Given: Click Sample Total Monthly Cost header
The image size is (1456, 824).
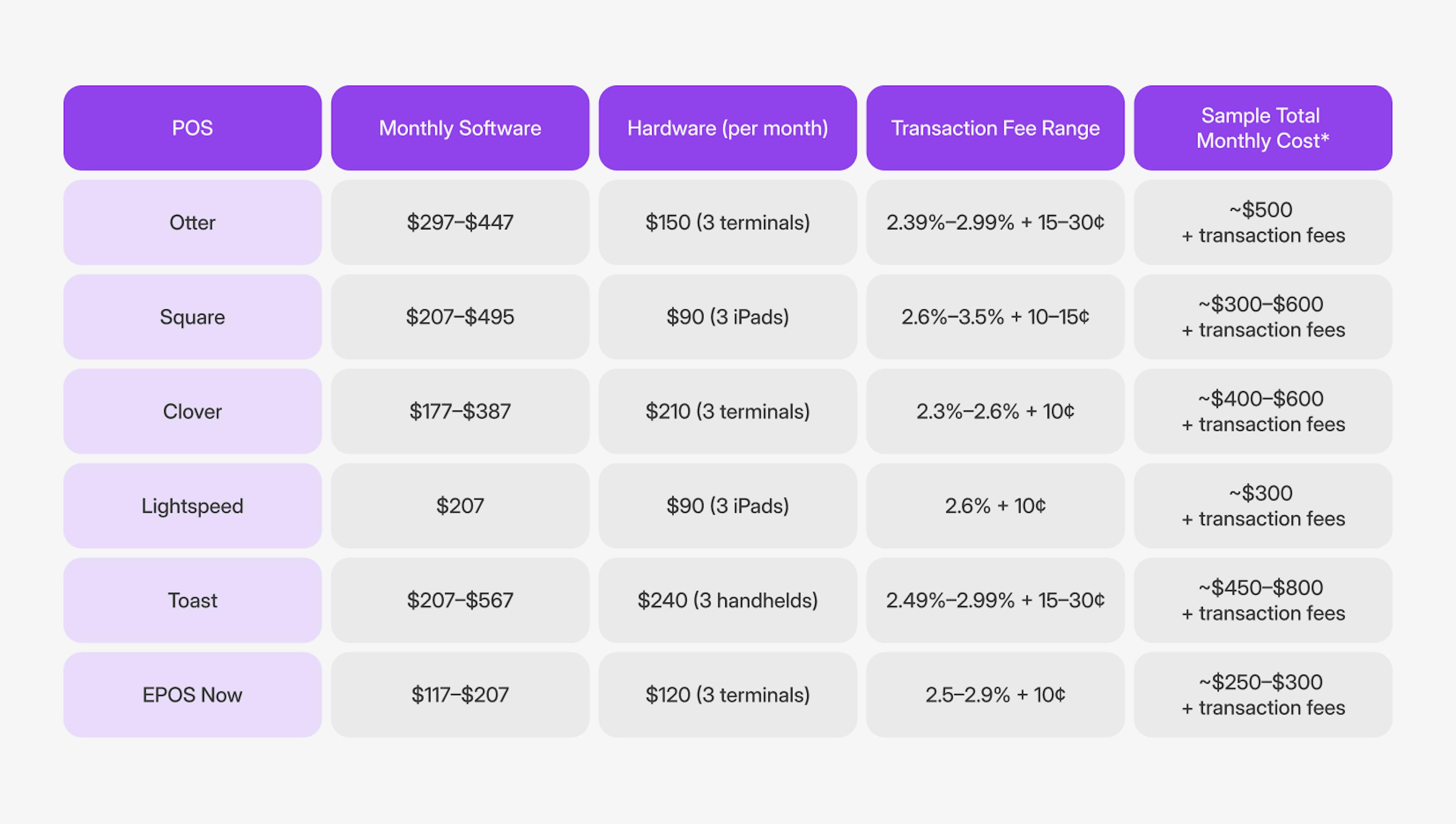Looking at the screenshot, I should 1262,128.
